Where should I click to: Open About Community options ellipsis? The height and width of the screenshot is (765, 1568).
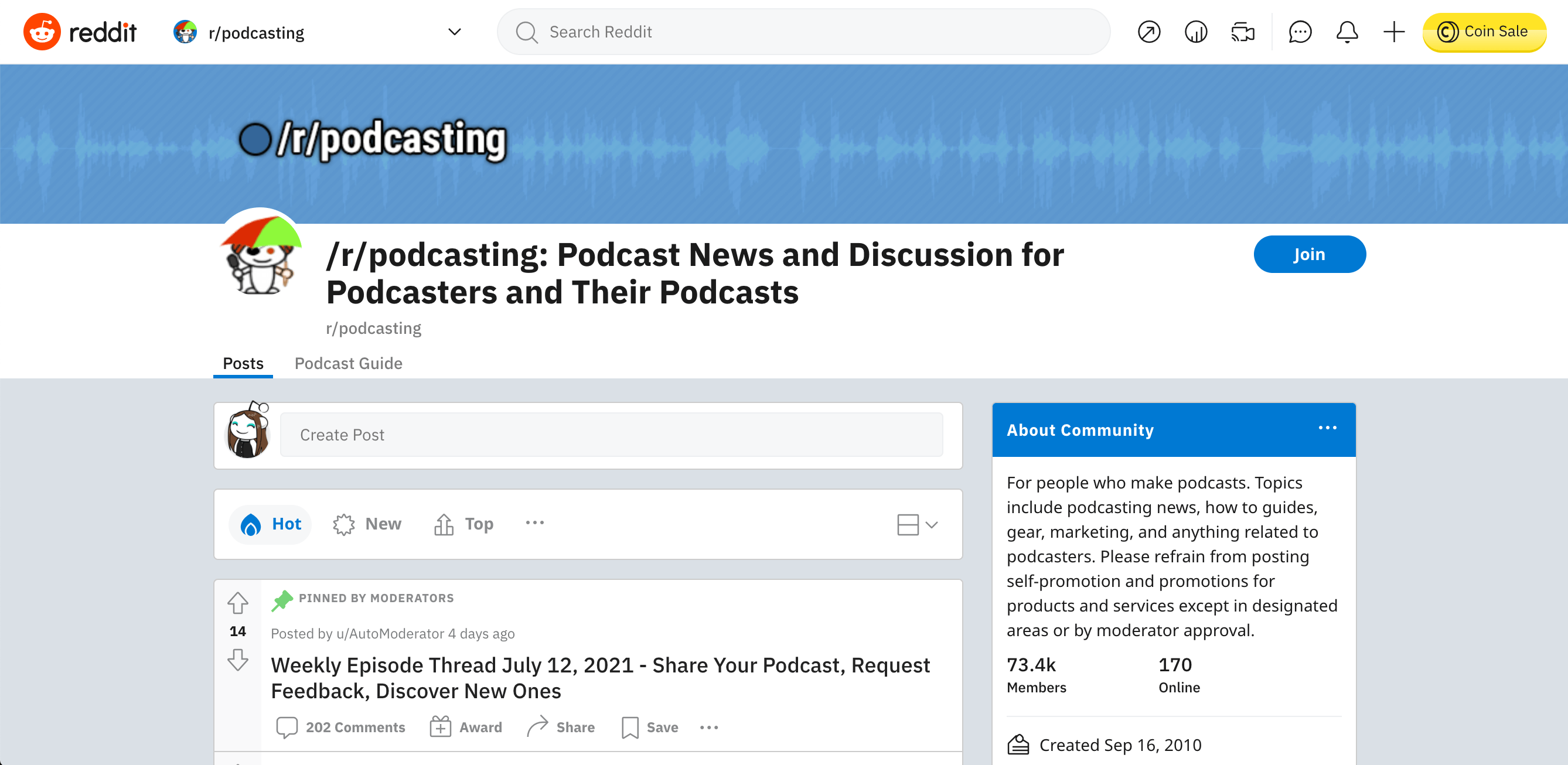(1328, 428)
